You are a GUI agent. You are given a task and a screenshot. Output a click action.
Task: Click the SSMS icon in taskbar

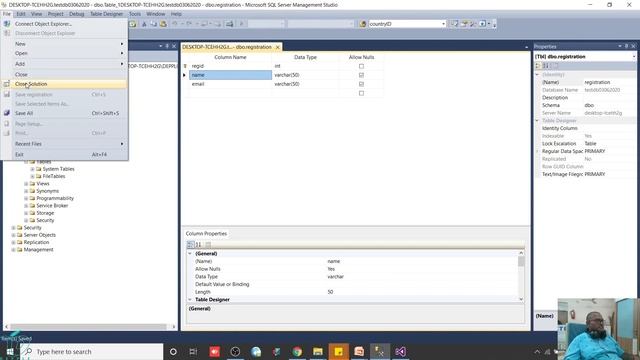[380, 351]
